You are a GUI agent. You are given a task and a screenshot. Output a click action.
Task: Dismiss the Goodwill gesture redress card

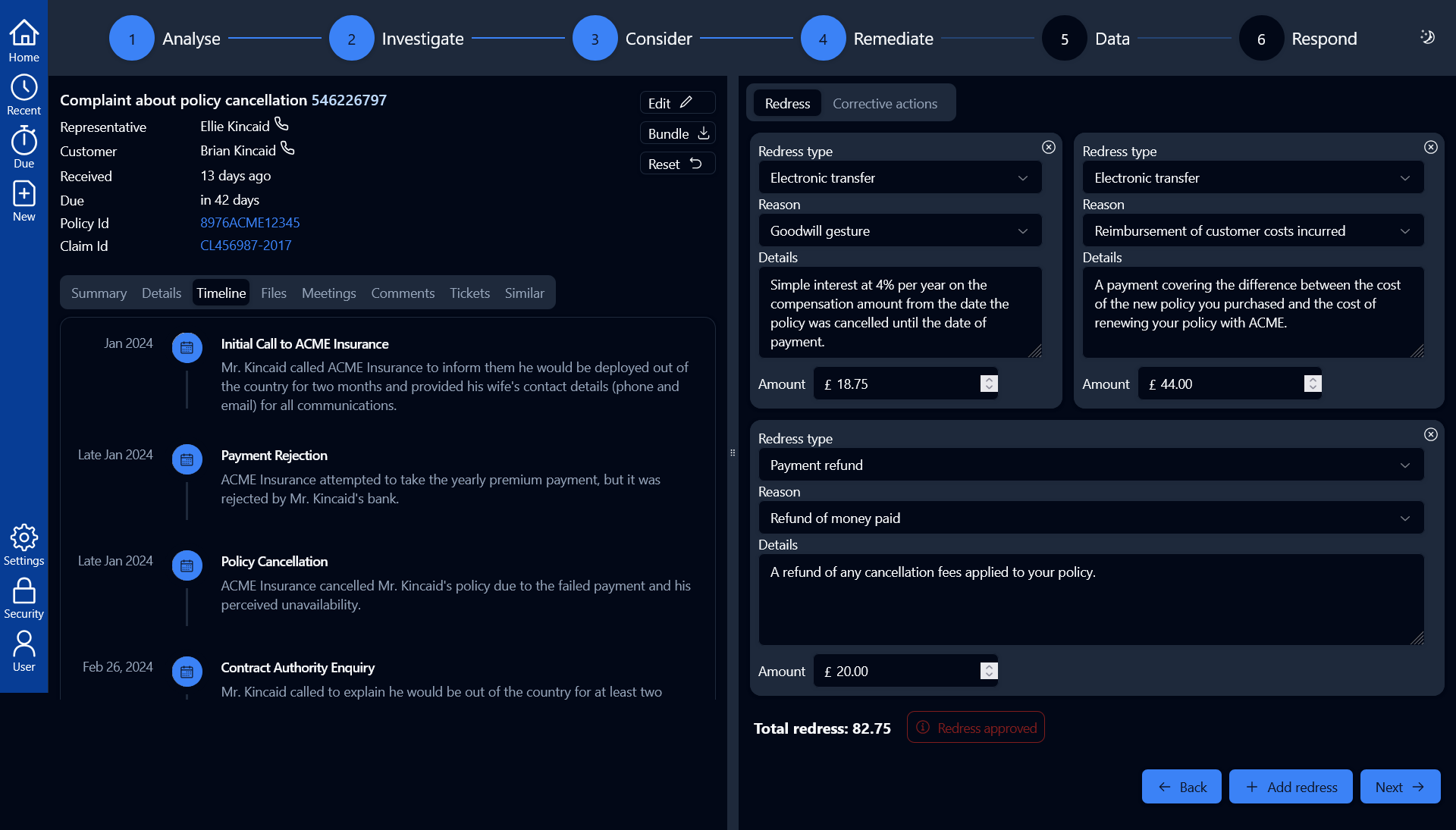(1049, 147)
